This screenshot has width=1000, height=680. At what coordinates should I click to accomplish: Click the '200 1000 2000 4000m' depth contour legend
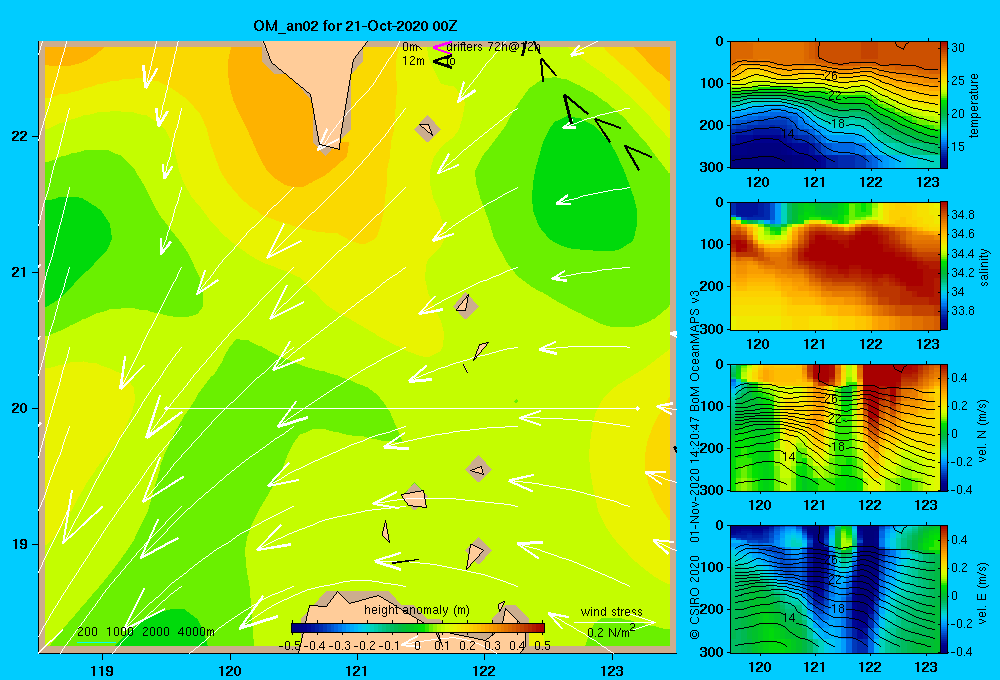tap(146, 632)
